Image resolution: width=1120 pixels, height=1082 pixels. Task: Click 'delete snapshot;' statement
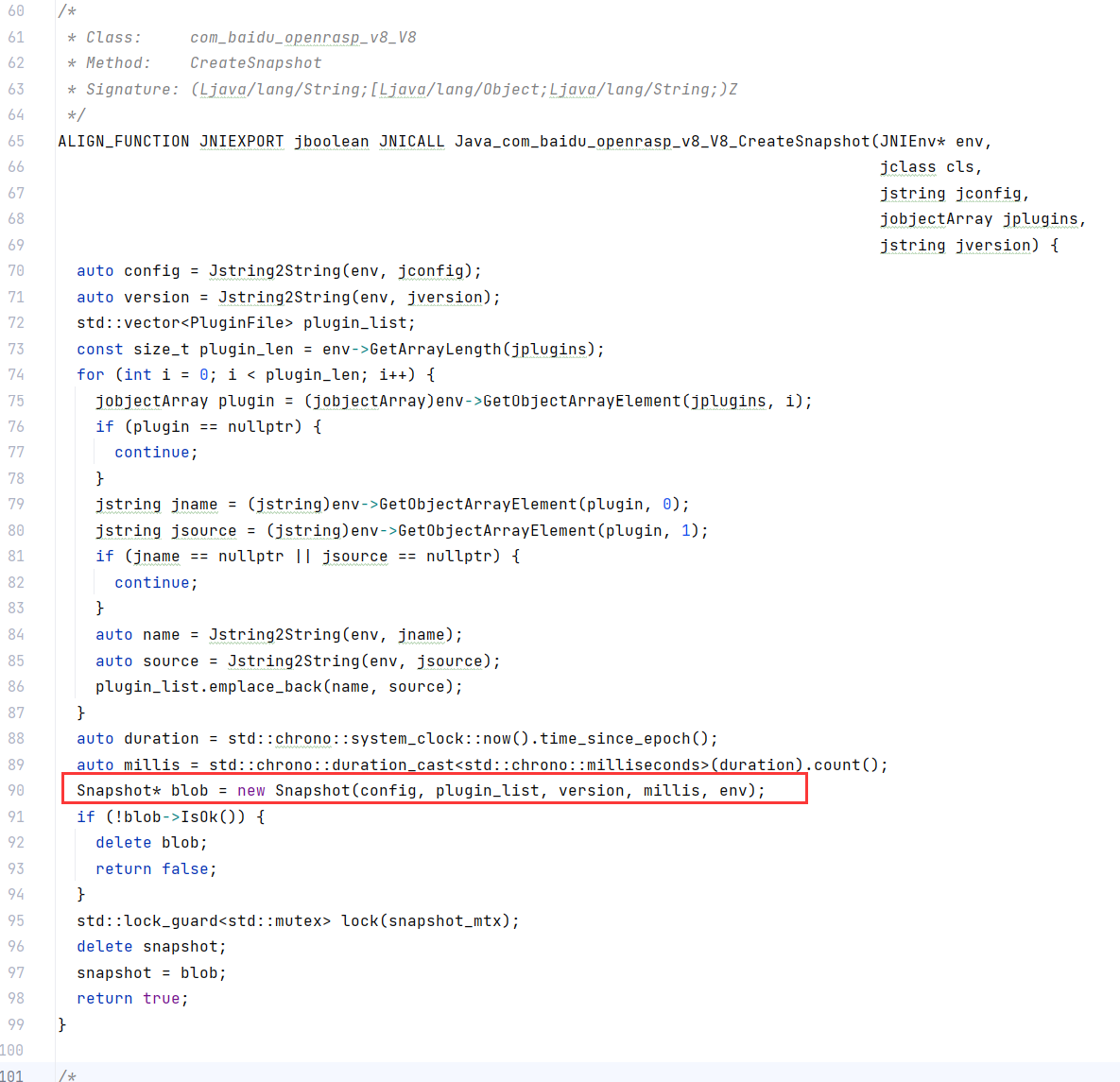pos(151,947)
